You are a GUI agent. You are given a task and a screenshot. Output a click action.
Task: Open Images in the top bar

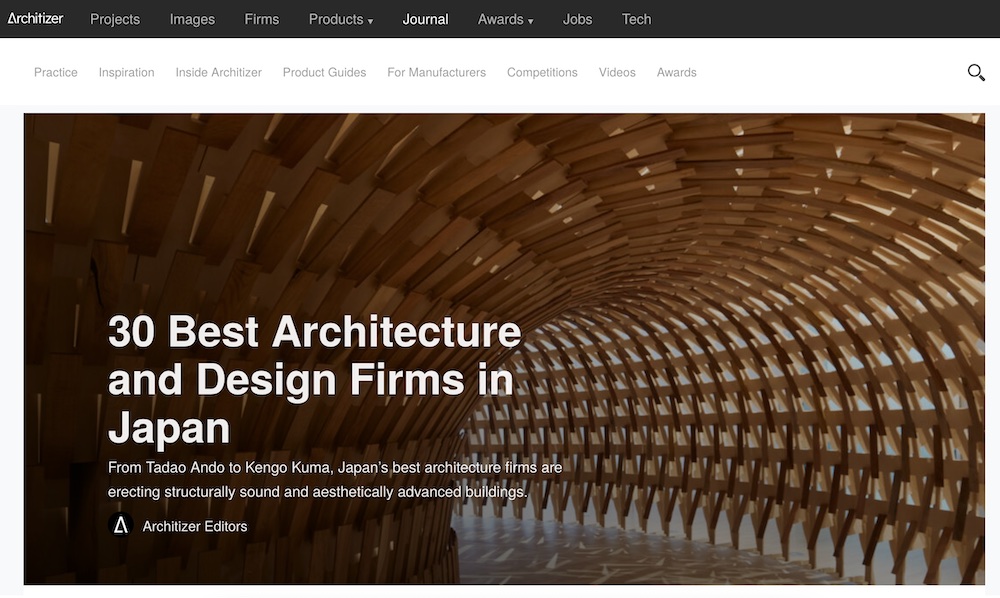pyautogui.click(x=192, y=19)
